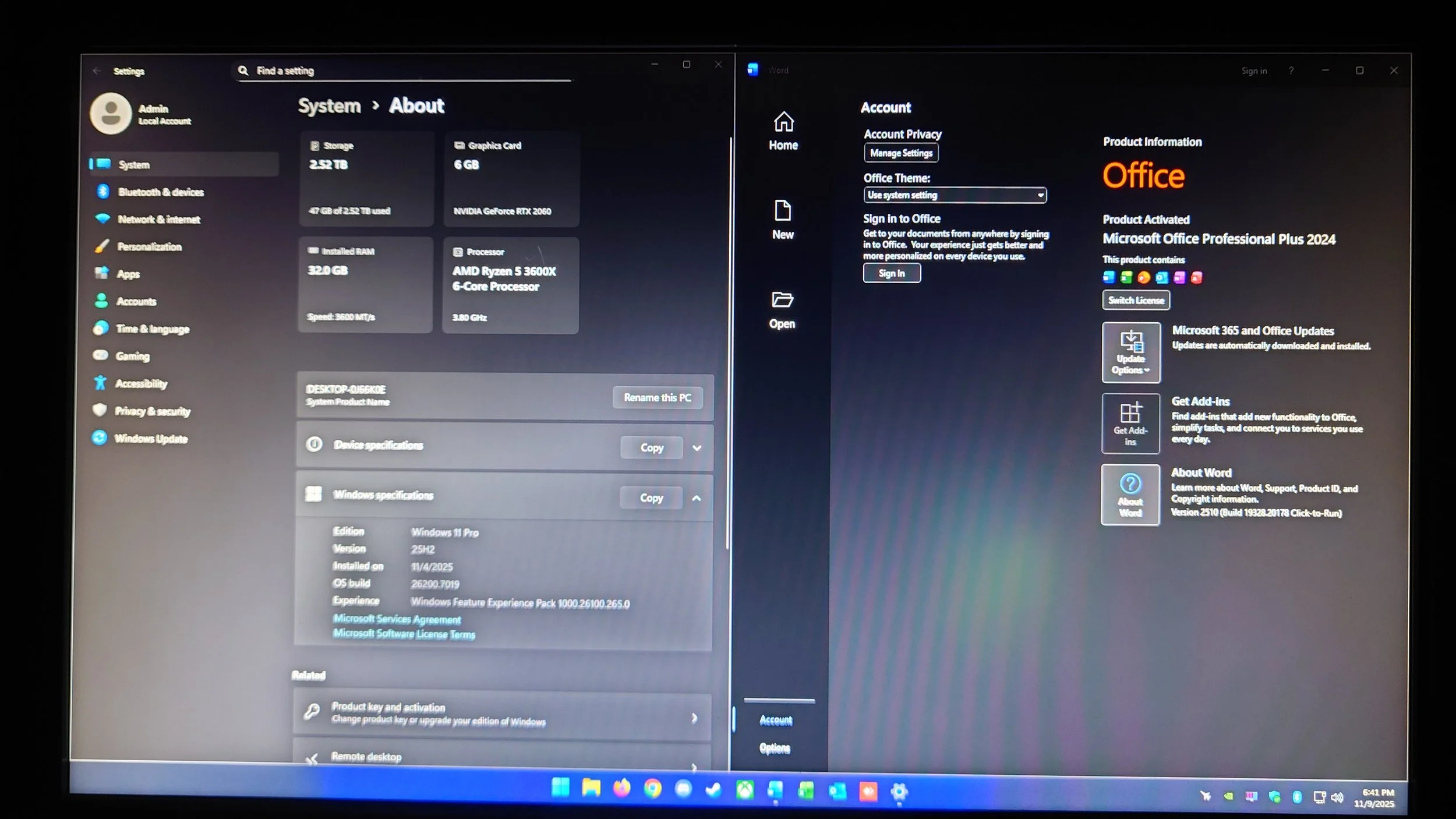
Task: Open Bluetooth & devices settings
Action: tap(160, 192)
